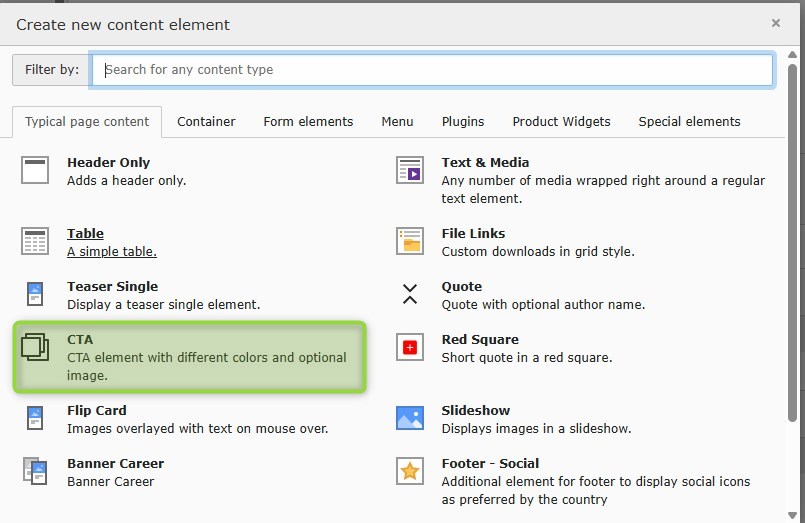Screen dimensions: 805x523
Task: Click the Header Only element icon
Action: [x=35, y=171]
